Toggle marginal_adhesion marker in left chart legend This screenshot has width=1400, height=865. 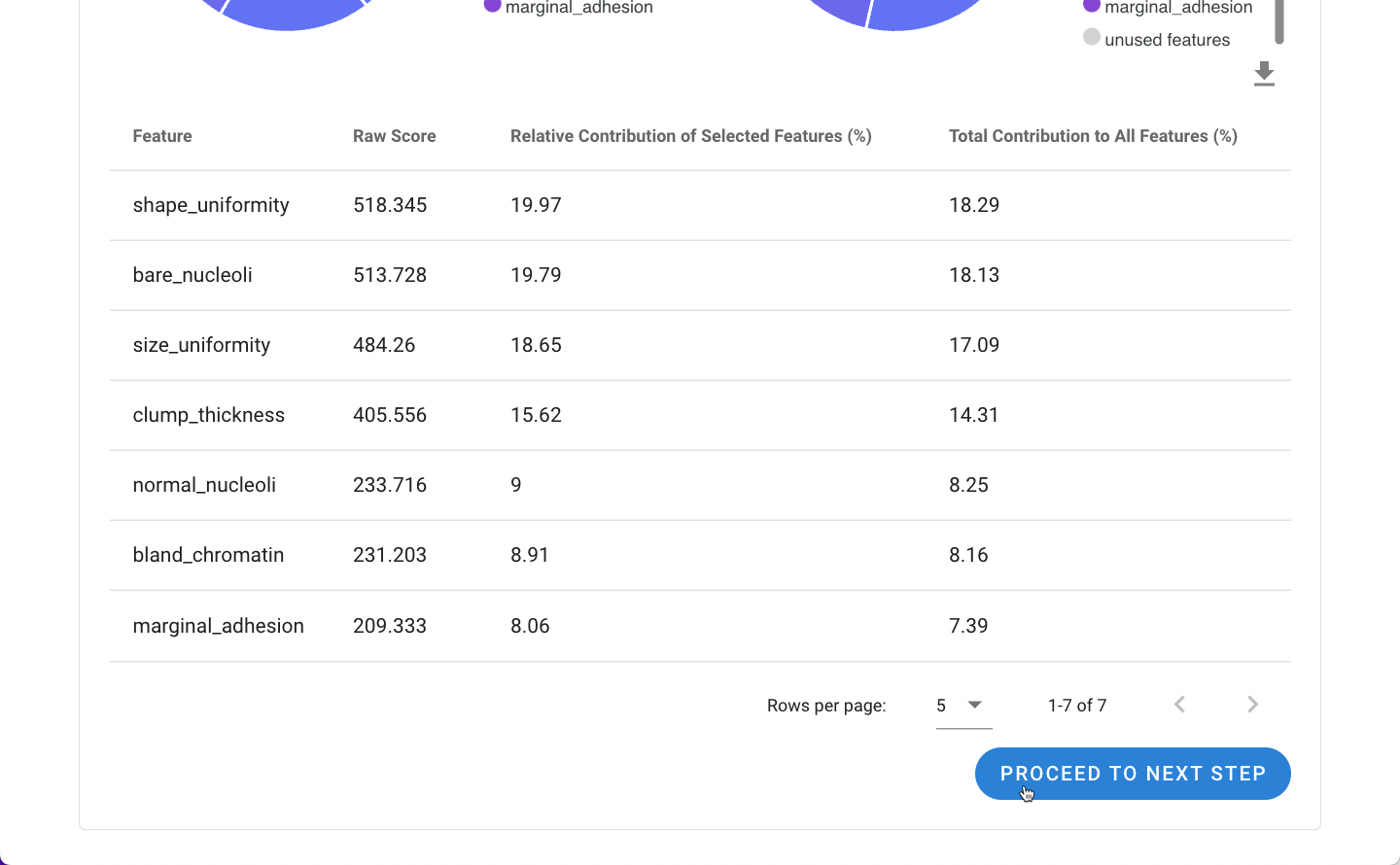492,6
